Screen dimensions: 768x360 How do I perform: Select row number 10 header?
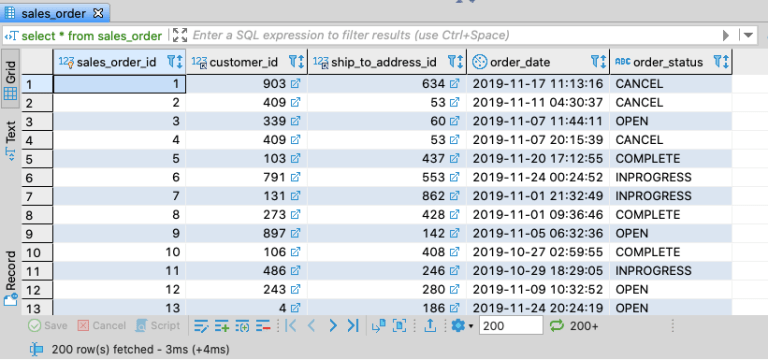click(37, 252)
